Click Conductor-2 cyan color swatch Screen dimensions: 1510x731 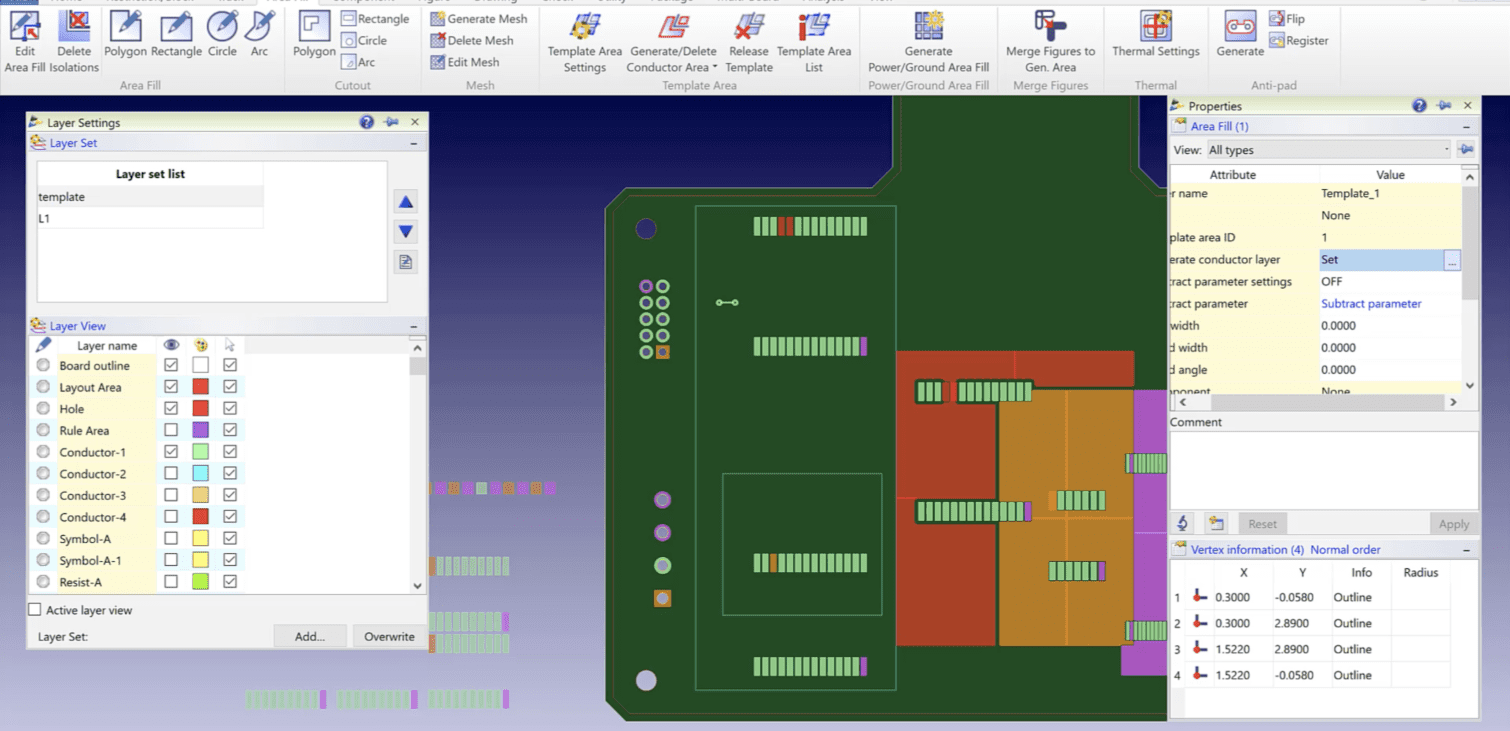tap(200, 474)
